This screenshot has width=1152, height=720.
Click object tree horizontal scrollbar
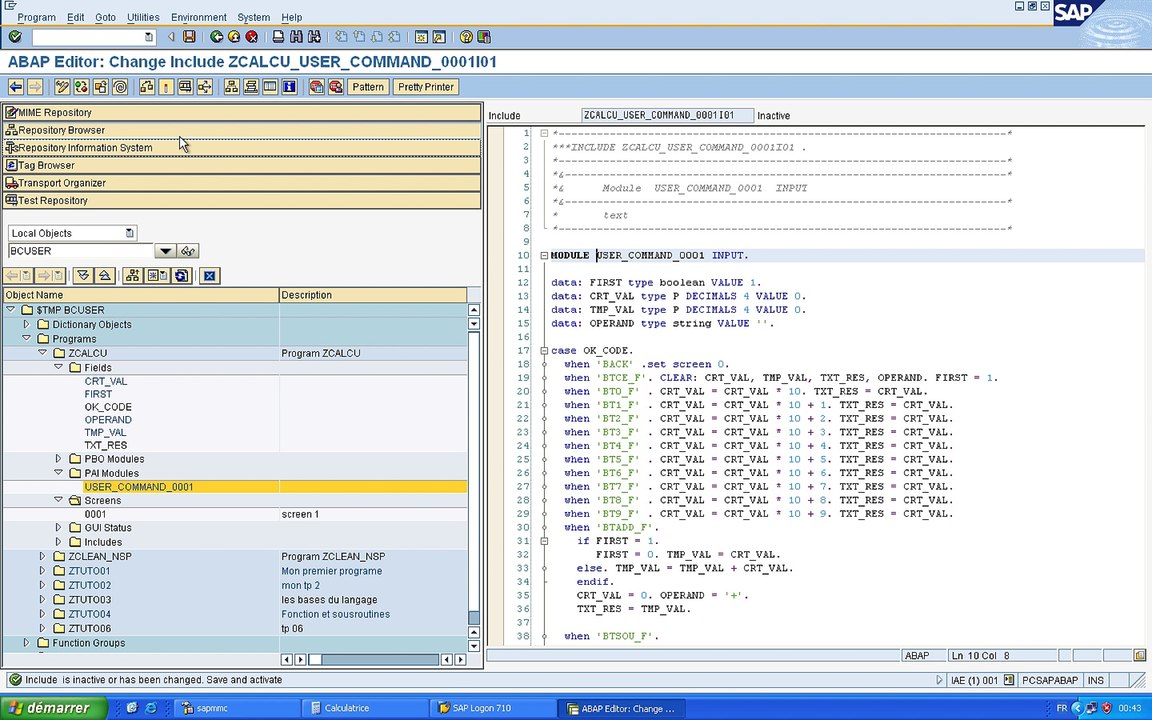[372, 660]
